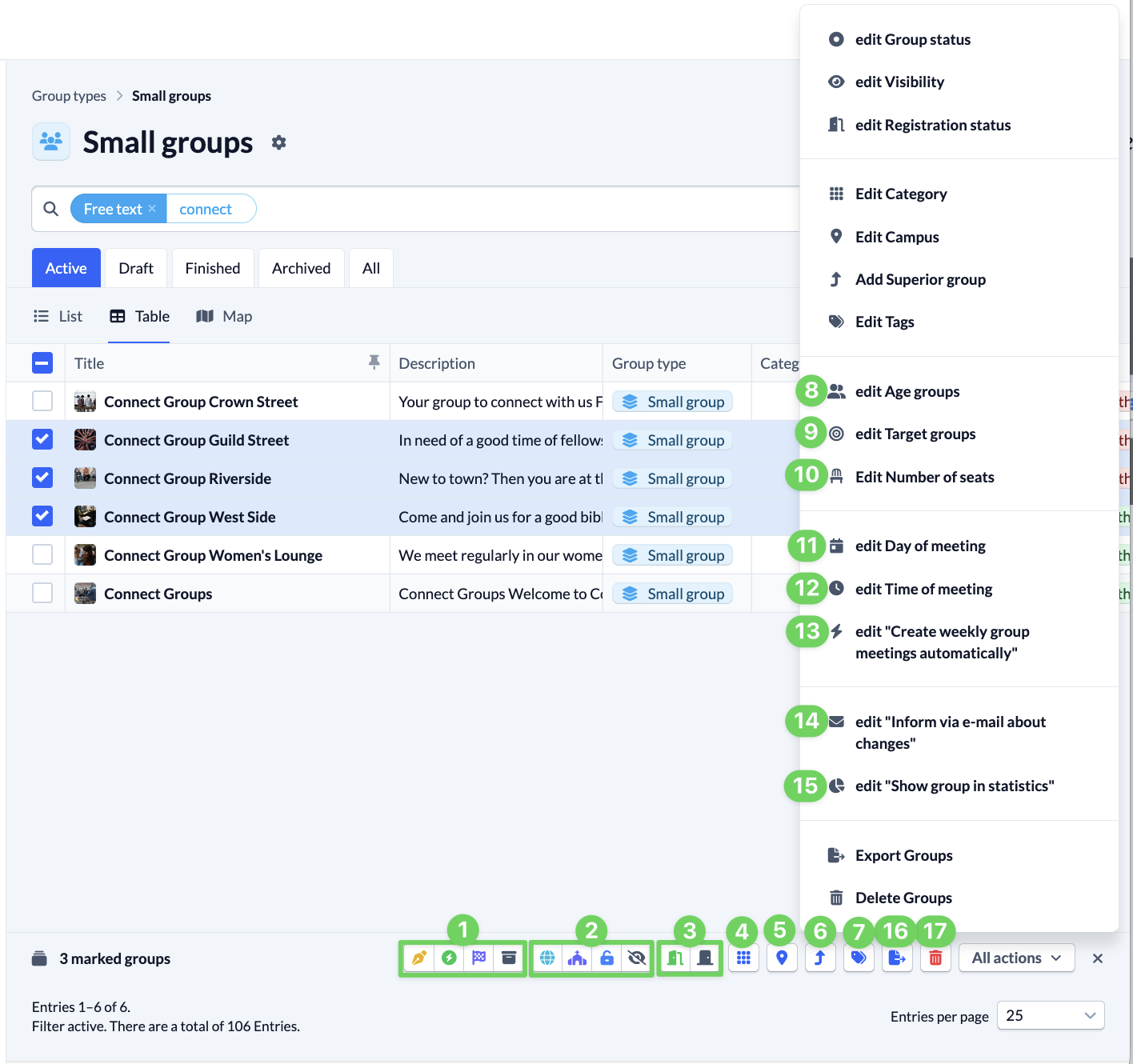Switch to the Archived tab
1133x1064 pixels.
tap(301, 268)
